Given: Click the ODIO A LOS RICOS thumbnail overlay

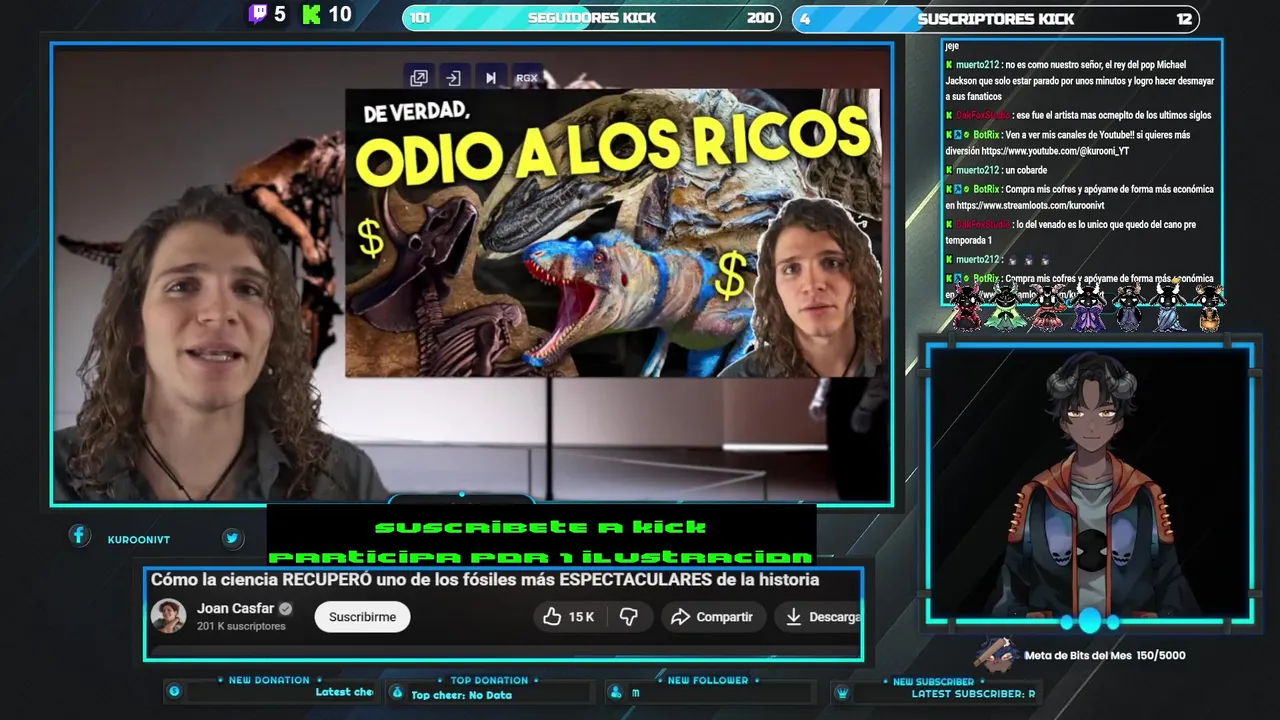Looking at the screenshot, I should click(612, 233).
